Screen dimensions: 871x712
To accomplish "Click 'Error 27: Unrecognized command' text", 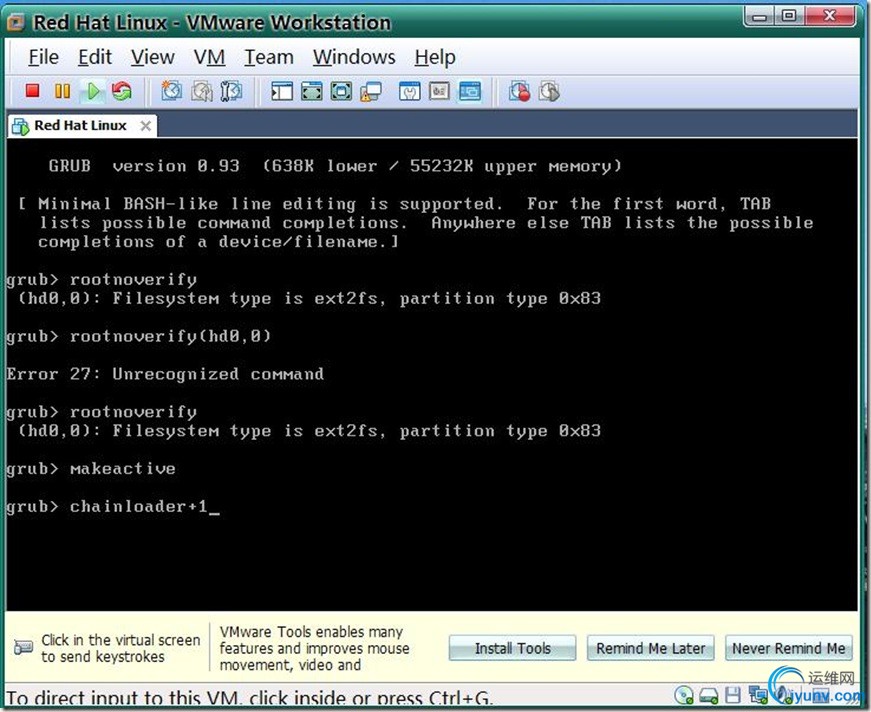I will [165, 374].
